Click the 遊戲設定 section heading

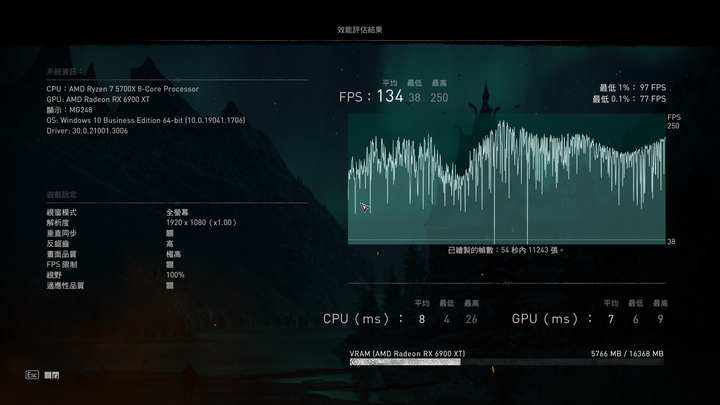(62, 194)
